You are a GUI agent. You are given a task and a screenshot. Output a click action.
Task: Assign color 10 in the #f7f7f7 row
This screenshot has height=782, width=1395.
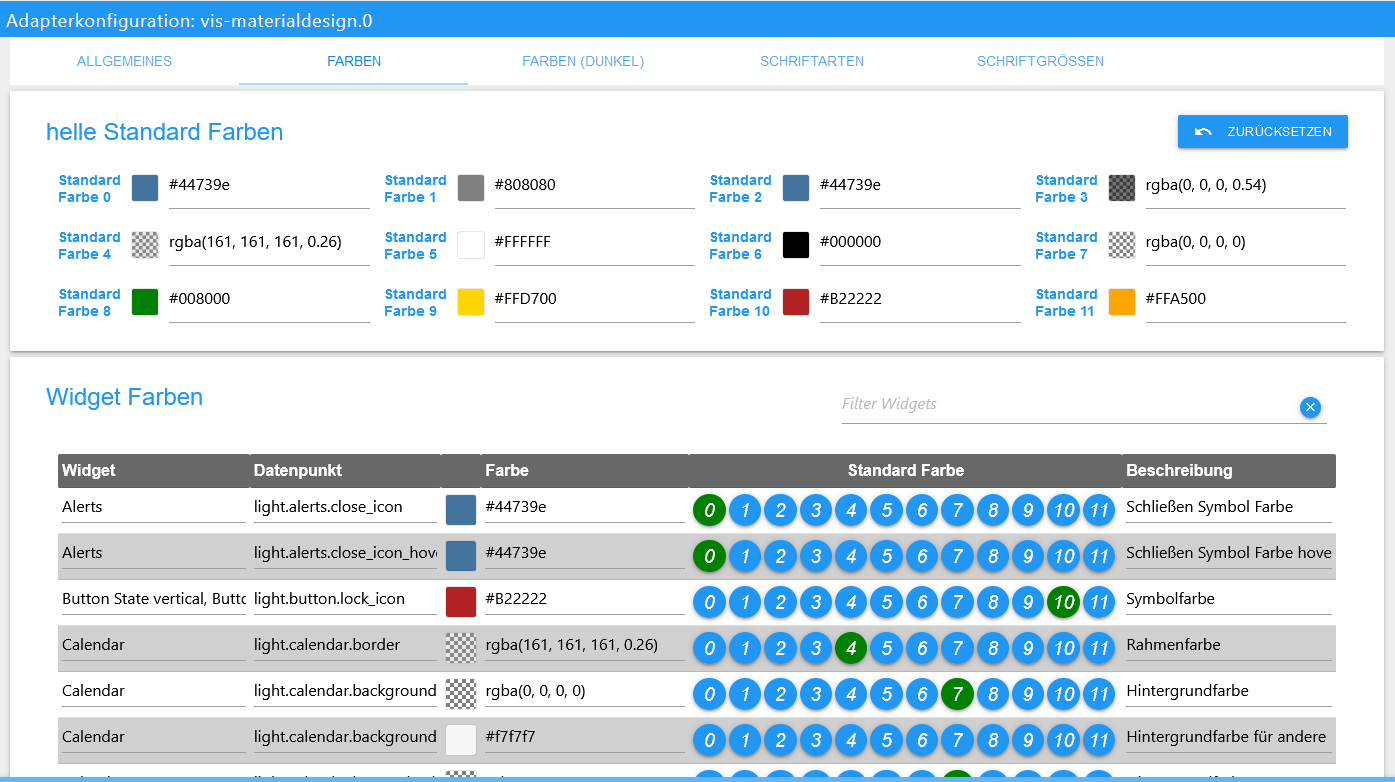(1064, 741)
